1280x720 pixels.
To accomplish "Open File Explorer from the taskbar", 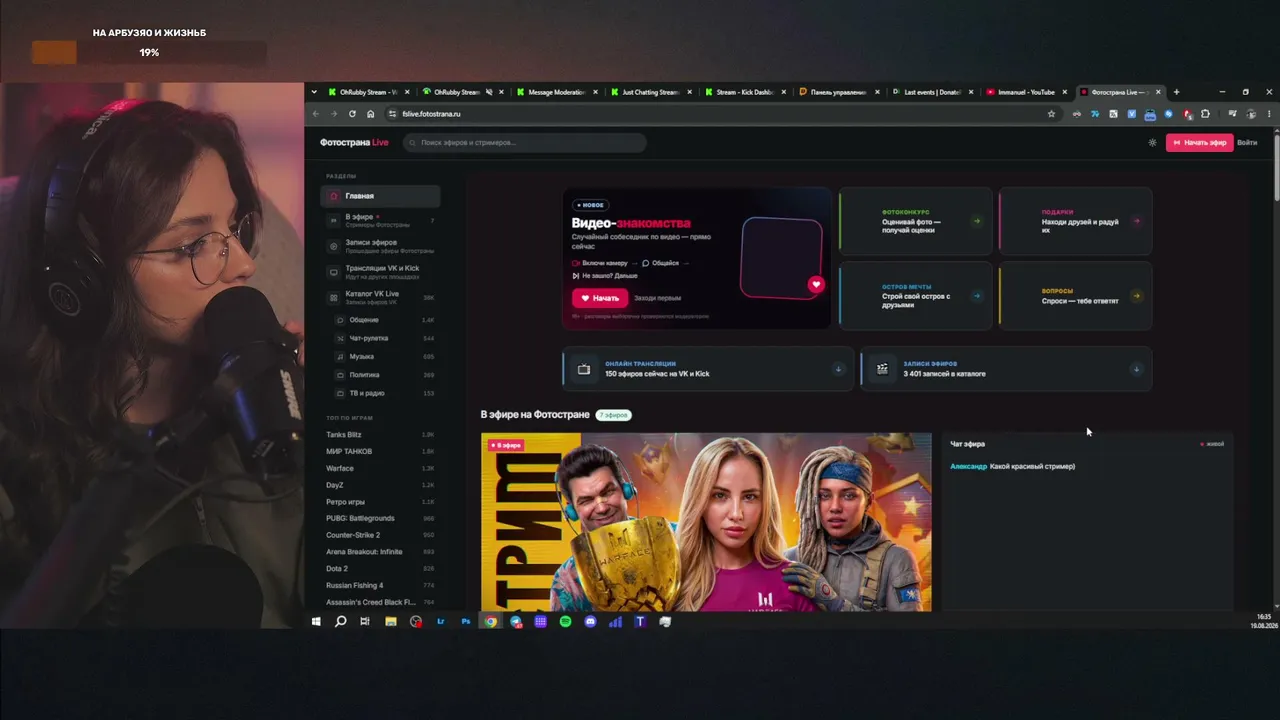I will tap(391, 622).
